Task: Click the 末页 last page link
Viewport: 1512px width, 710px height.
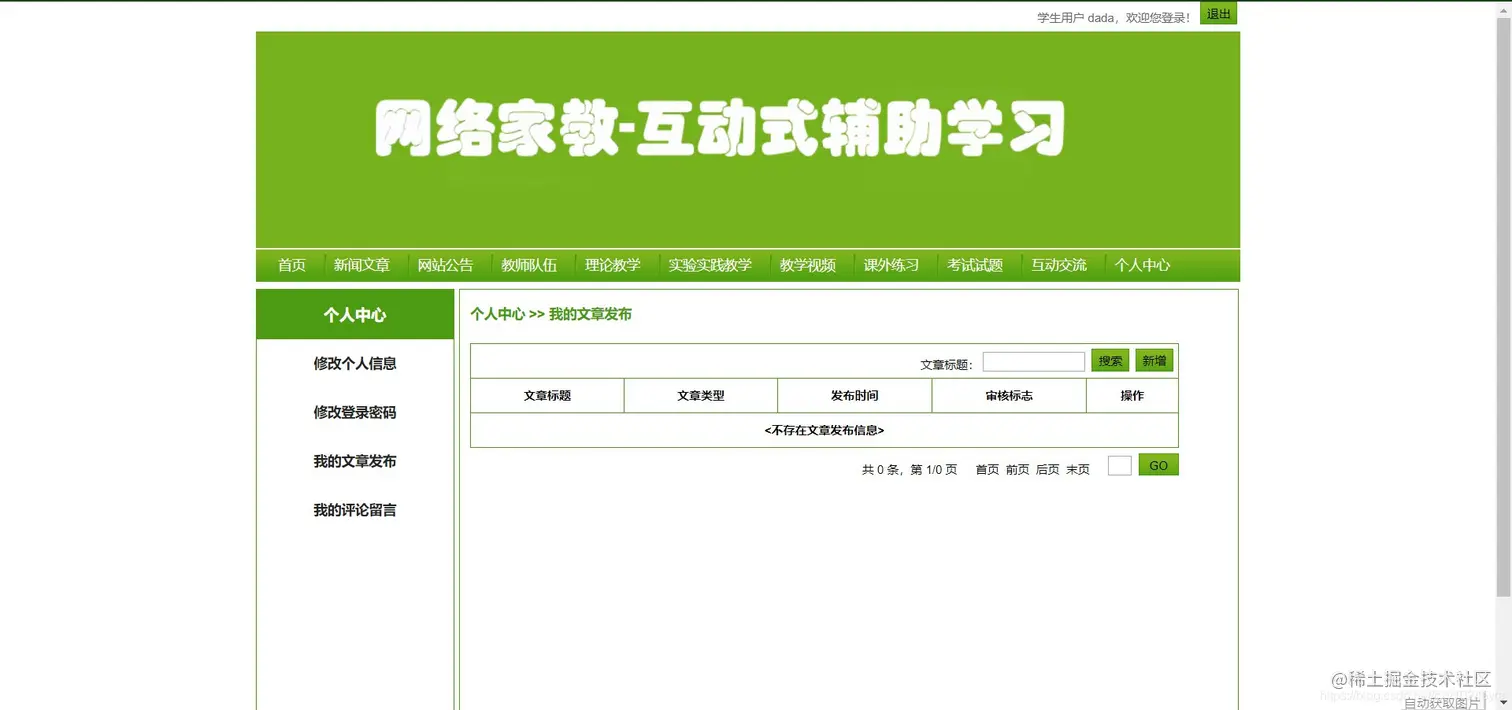Action: (x=1076, y=468)
